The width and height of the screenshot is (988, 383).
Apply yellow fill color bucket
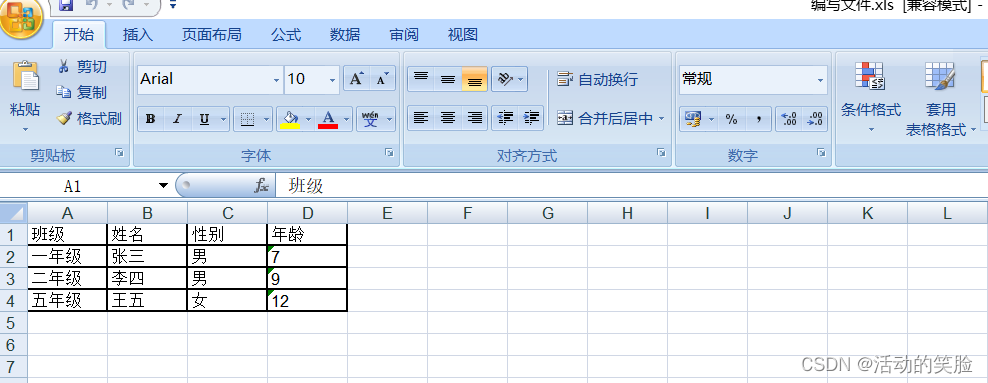coord(290,119)
